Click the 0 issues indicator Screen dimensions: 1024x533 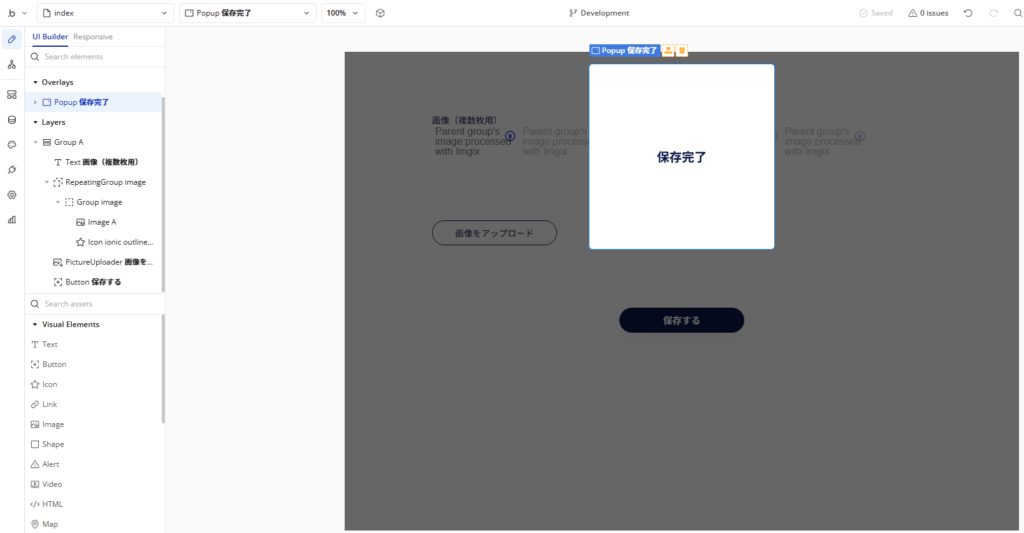click(x=928, y=13)
